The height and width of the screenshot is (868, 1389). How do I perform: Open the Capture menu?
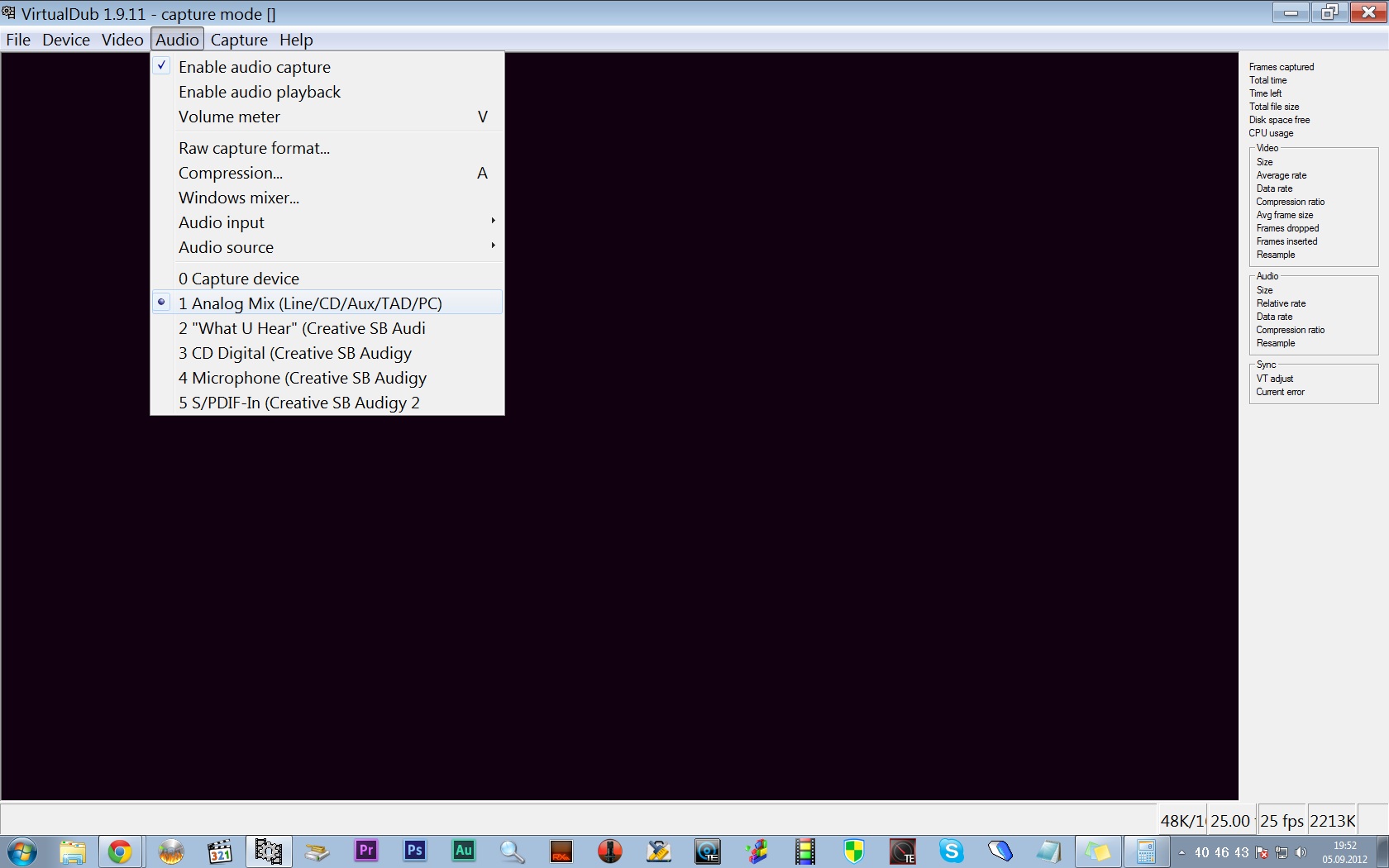pos(239,40)
